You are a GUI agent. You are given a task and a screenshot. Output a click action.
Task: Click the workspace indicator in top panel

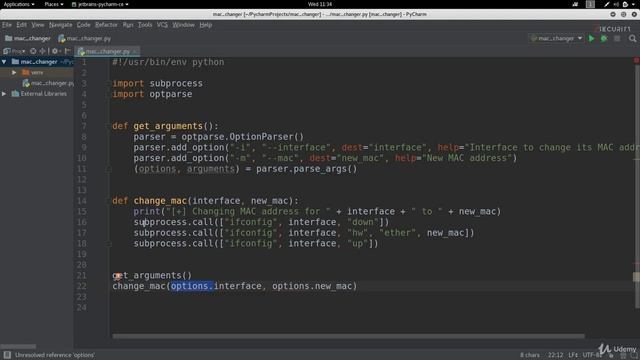click(590, 4)
